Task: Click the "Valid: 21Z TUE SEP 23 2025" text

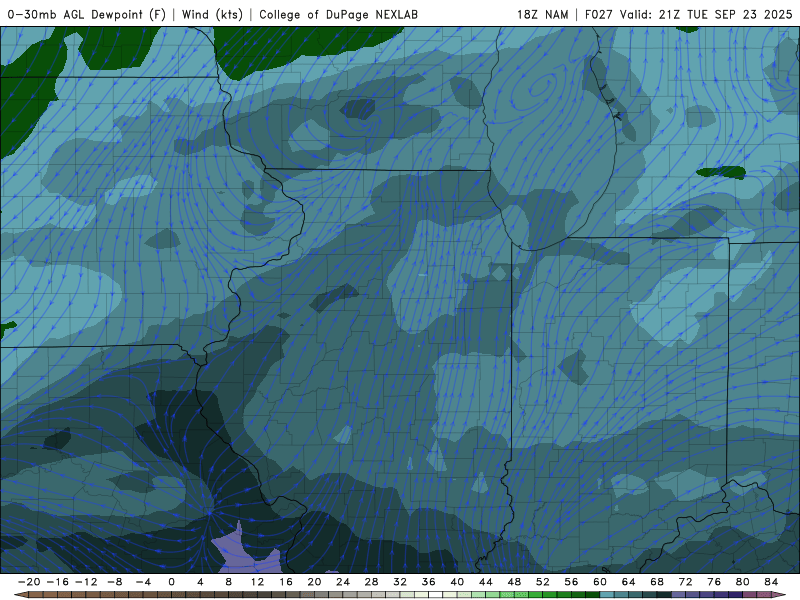Action: (x=706, y=14)
